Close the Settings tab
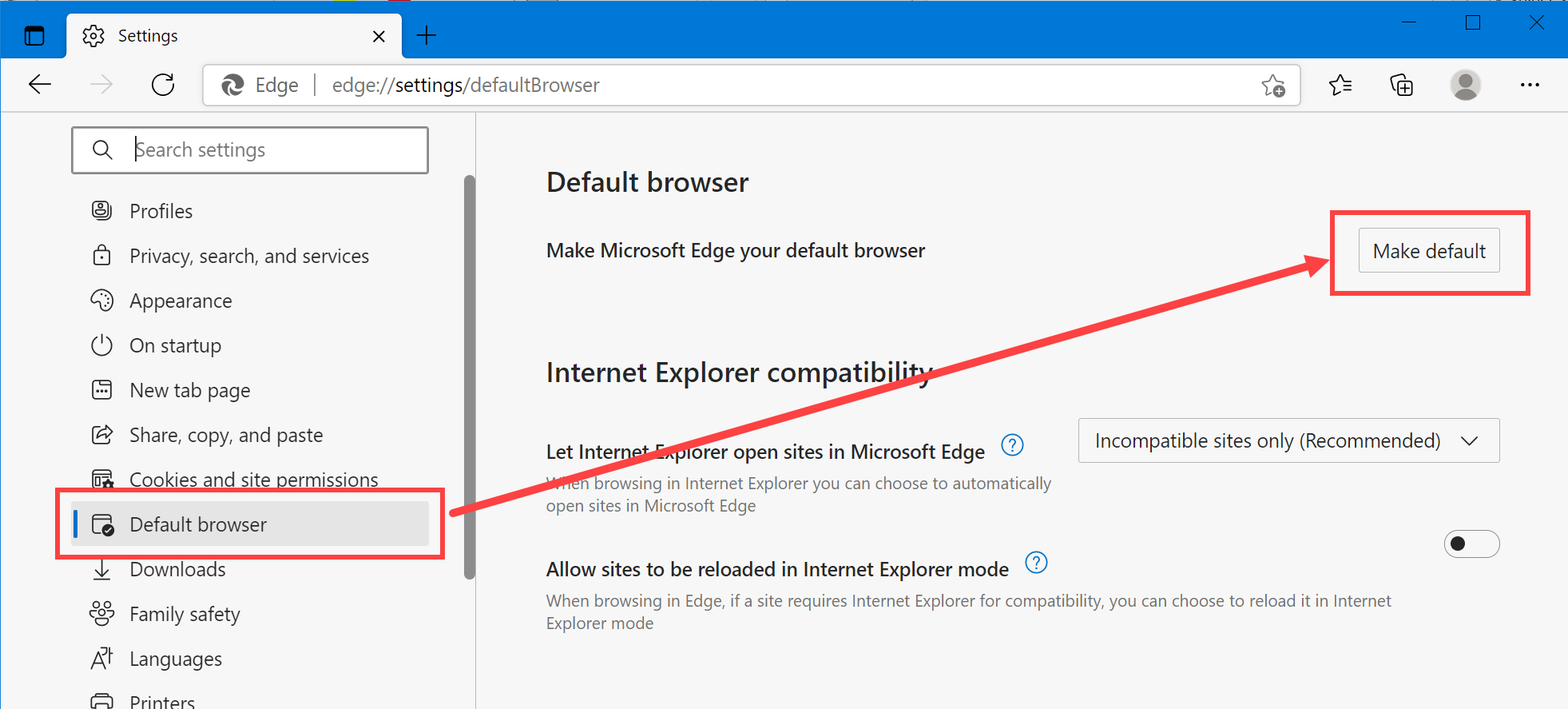 [379, 37]
